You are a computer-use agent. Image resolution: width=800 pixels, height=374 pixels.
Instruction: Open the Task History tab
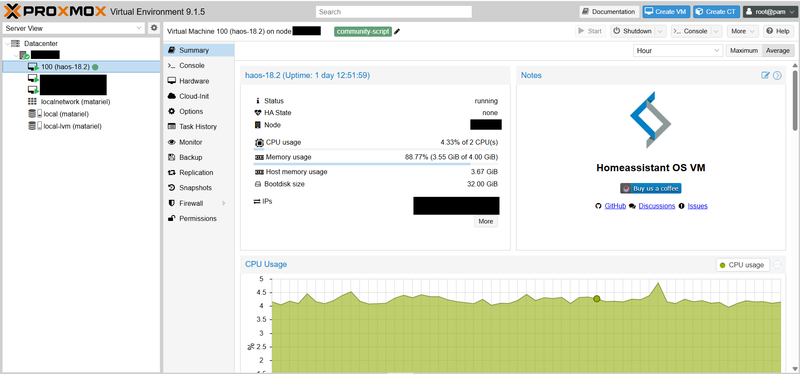pos(198,127)
